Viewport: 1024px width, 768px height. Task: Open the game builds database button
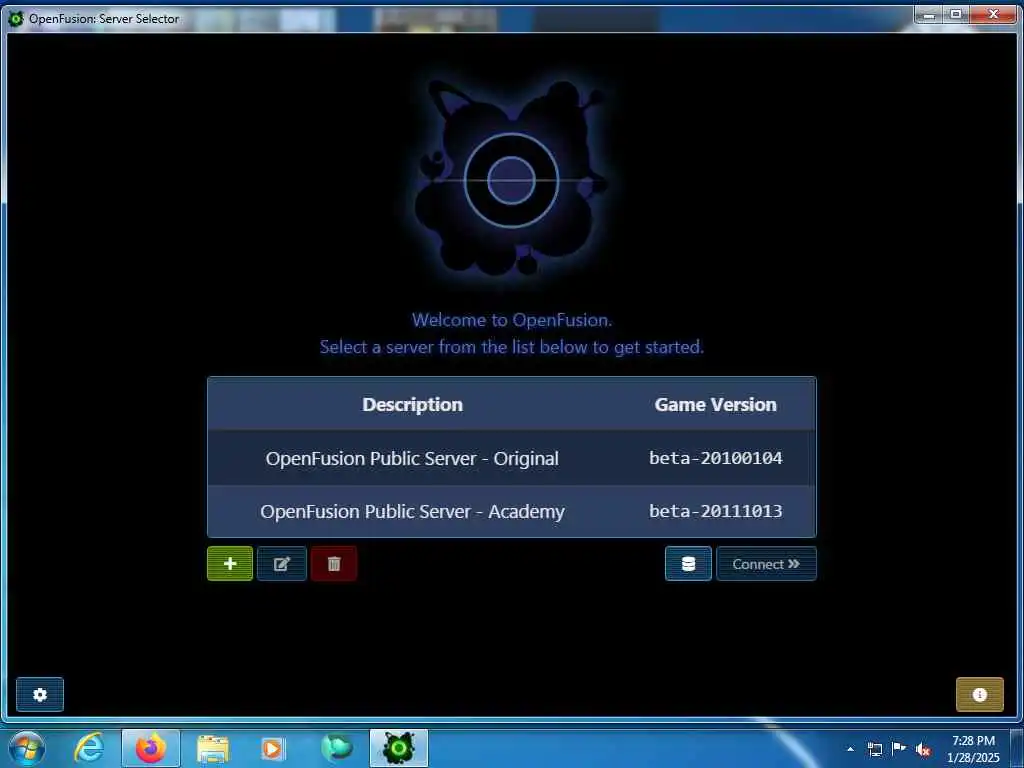(688, 564)
